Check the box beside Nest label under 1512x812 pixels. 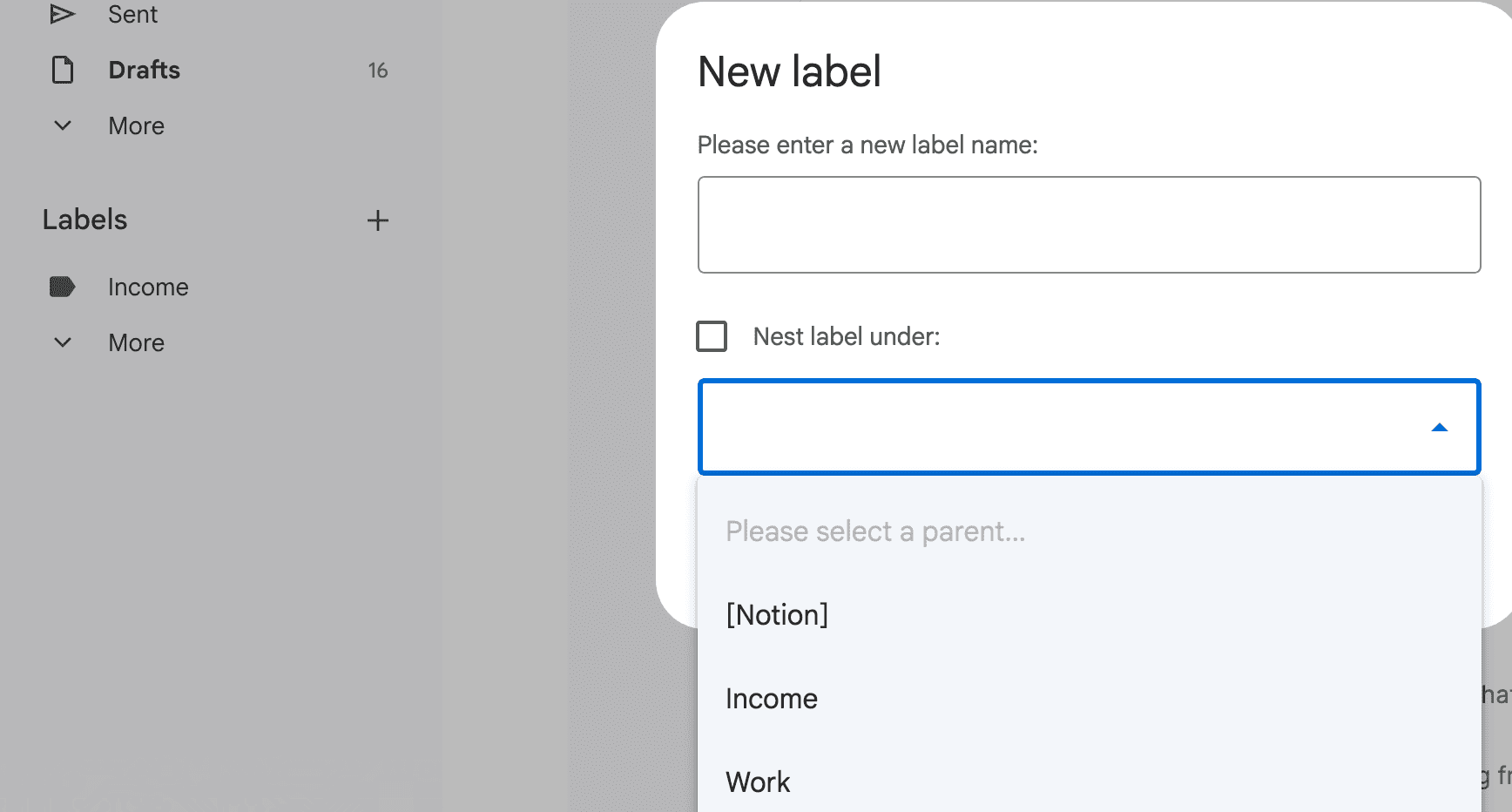pyautogui.click(x=712, y=336)
